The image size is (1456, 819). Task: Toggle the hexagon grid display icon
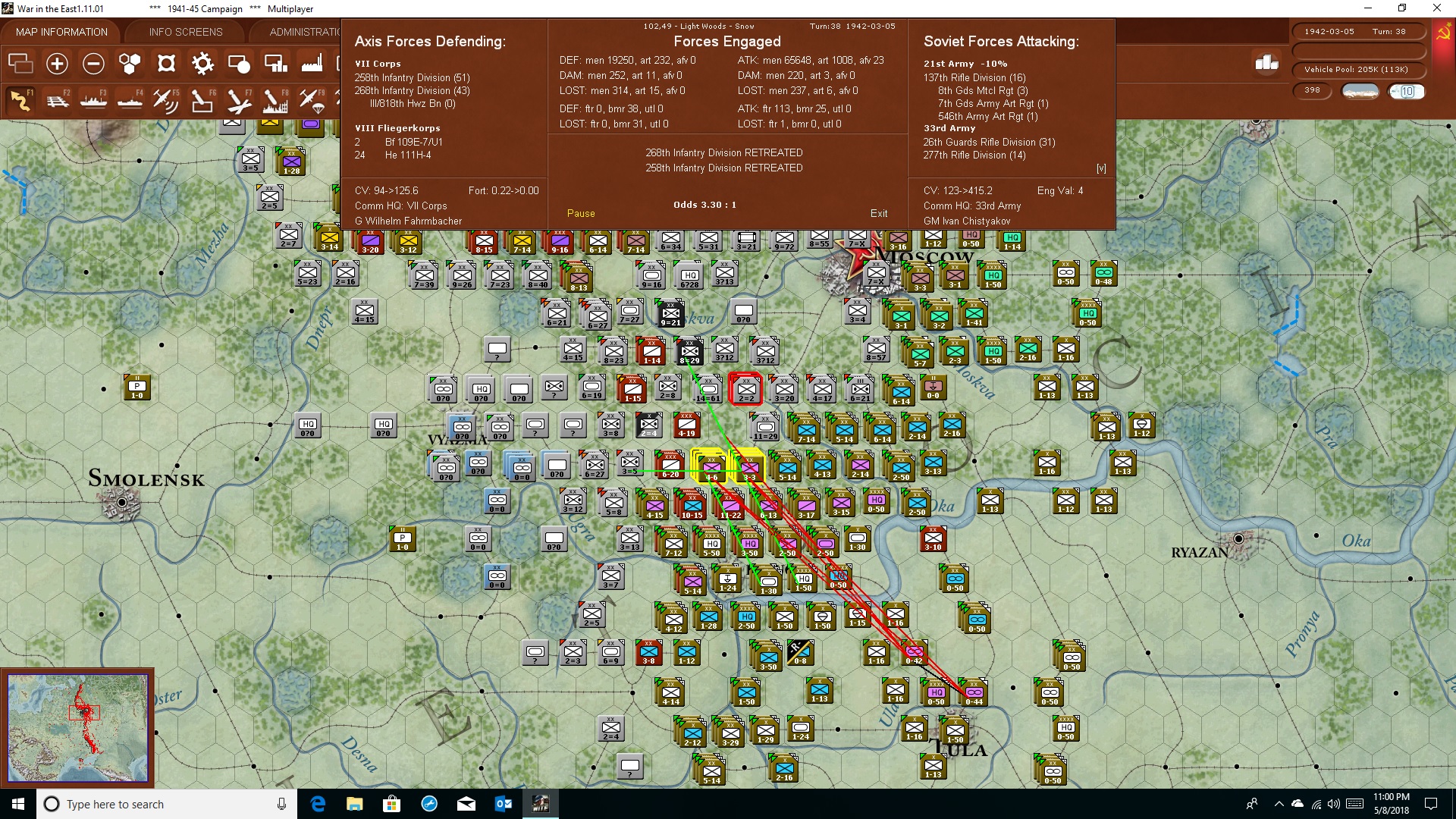[x=130, y=64]
